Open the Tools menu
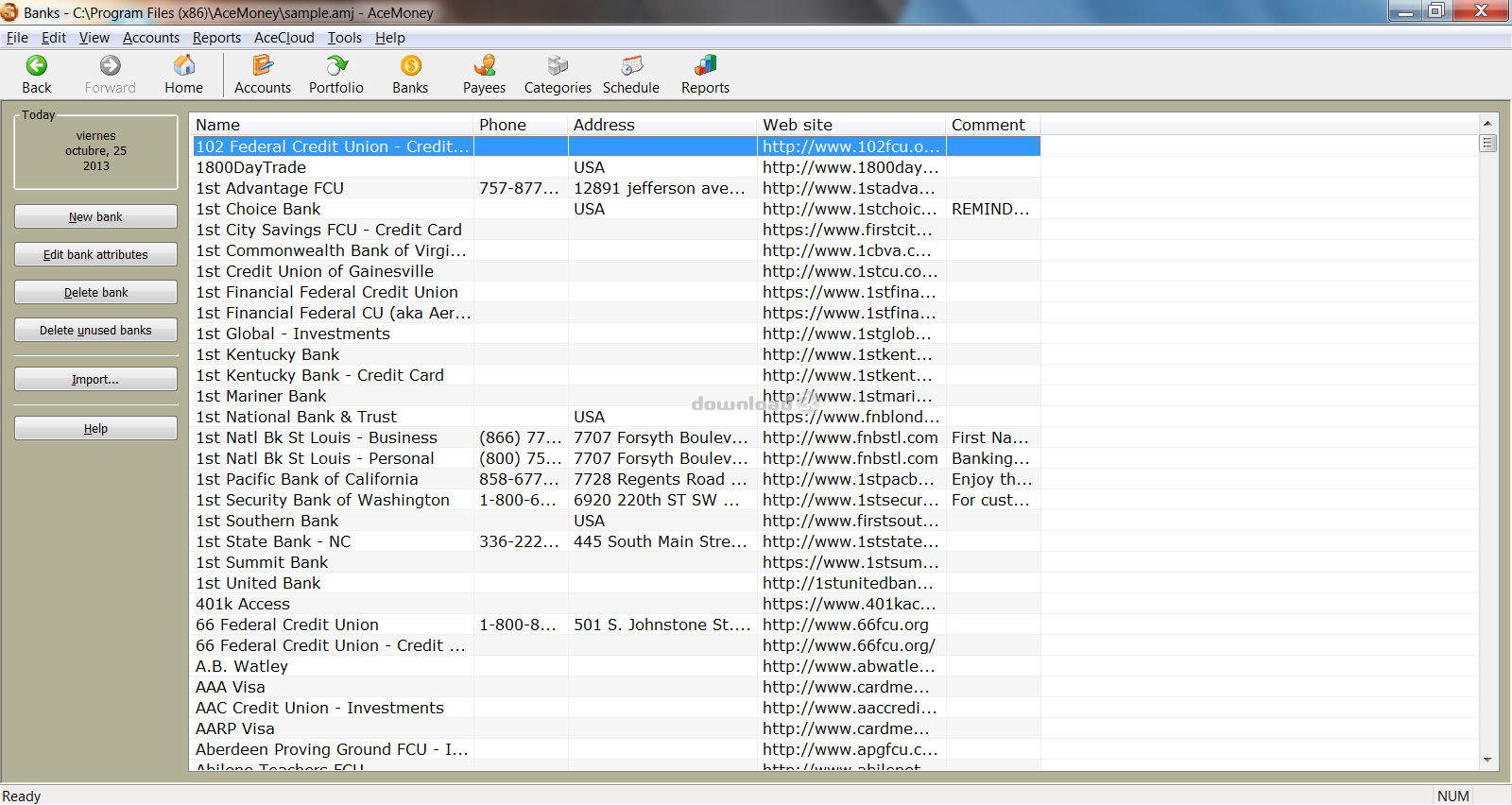This screenshot has height=805, width=1512. click(345, 38)
